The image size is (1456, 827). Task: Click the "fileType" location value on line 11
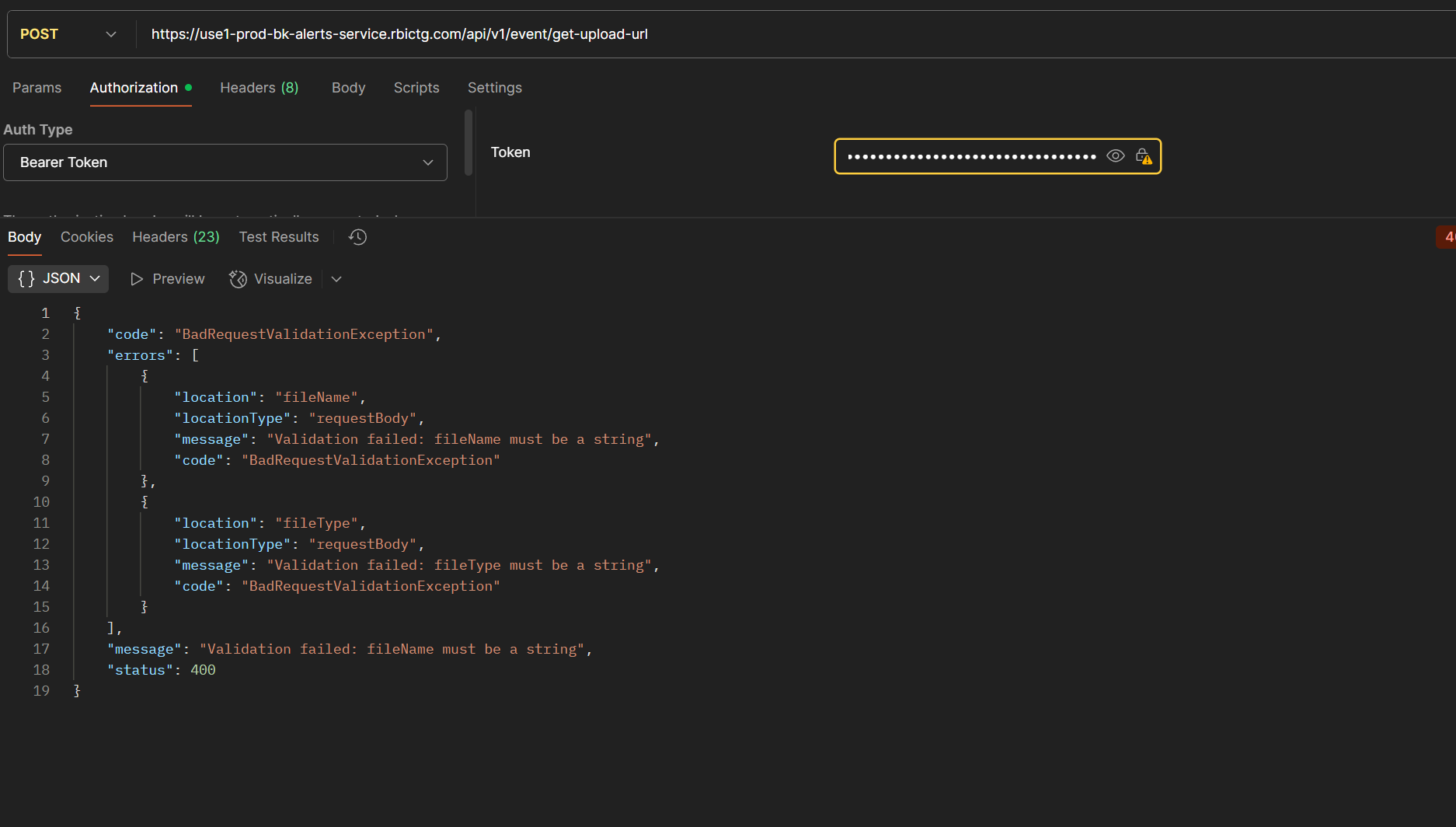pyautogui.click(x=316, y=523)
